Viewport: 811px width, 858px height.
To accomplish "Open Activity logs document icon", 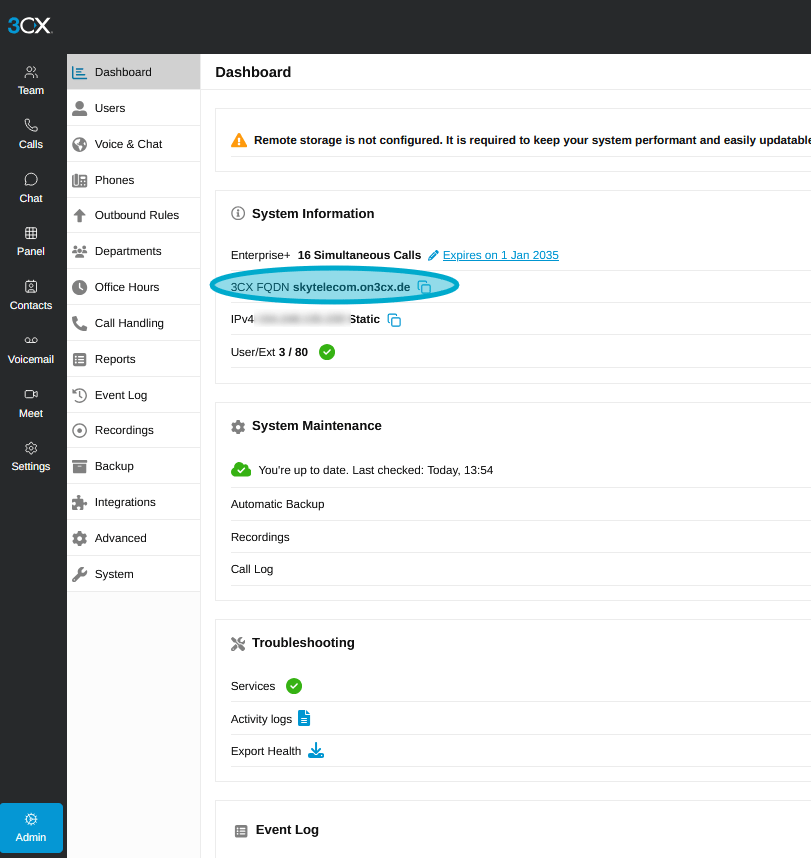I will (304, 718).
